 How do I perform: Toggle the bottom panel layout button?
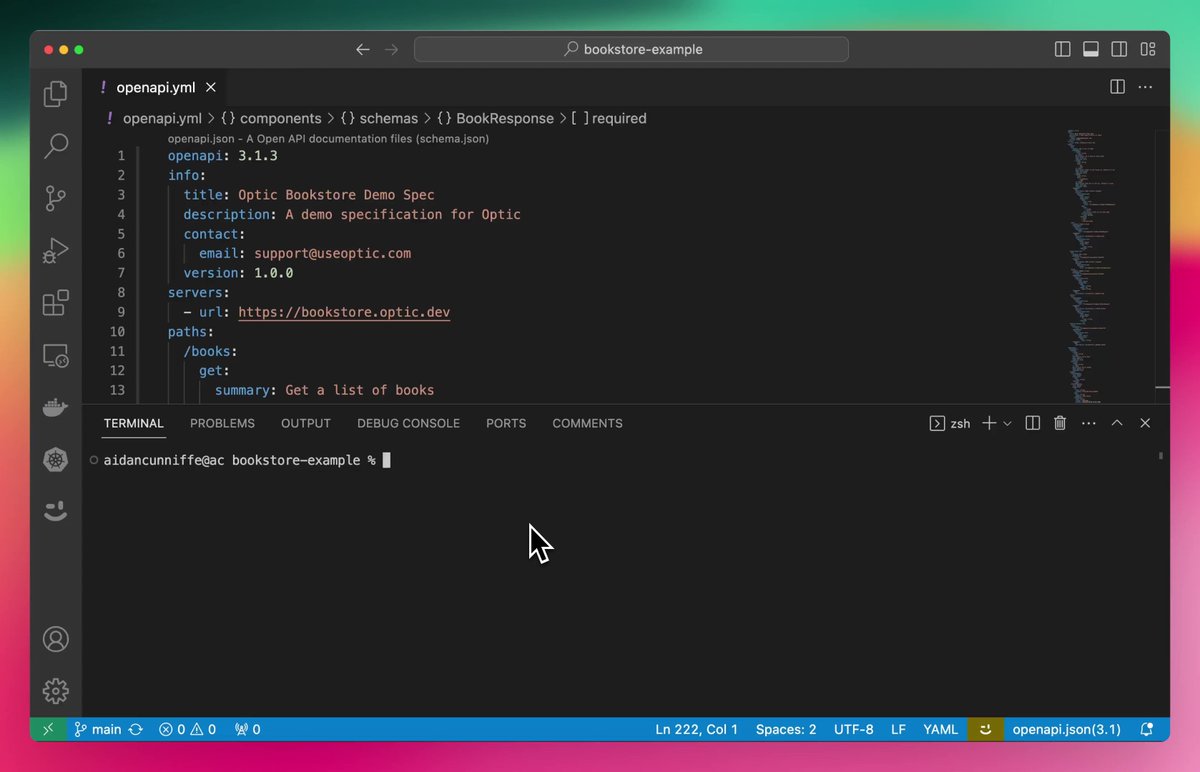pos(1091,49)
